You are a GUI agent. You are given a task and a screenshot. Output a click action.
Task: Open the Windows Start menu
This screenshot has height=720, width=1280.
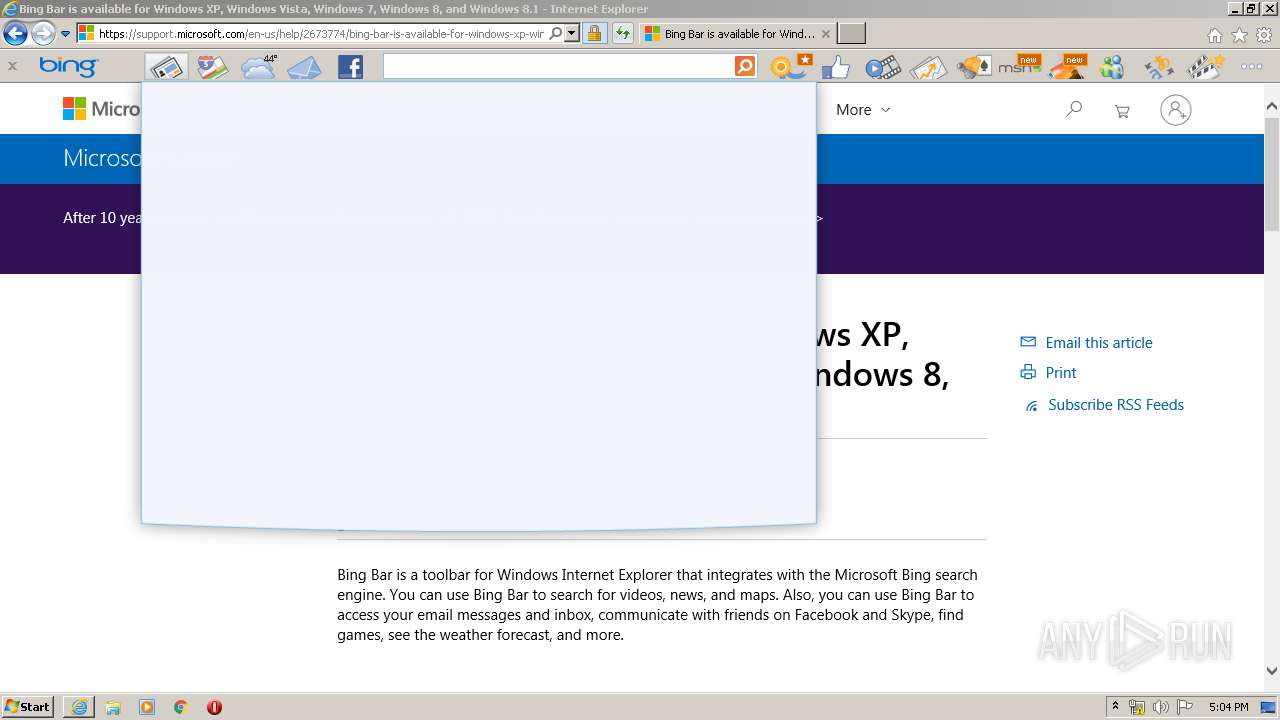[28, 706]
